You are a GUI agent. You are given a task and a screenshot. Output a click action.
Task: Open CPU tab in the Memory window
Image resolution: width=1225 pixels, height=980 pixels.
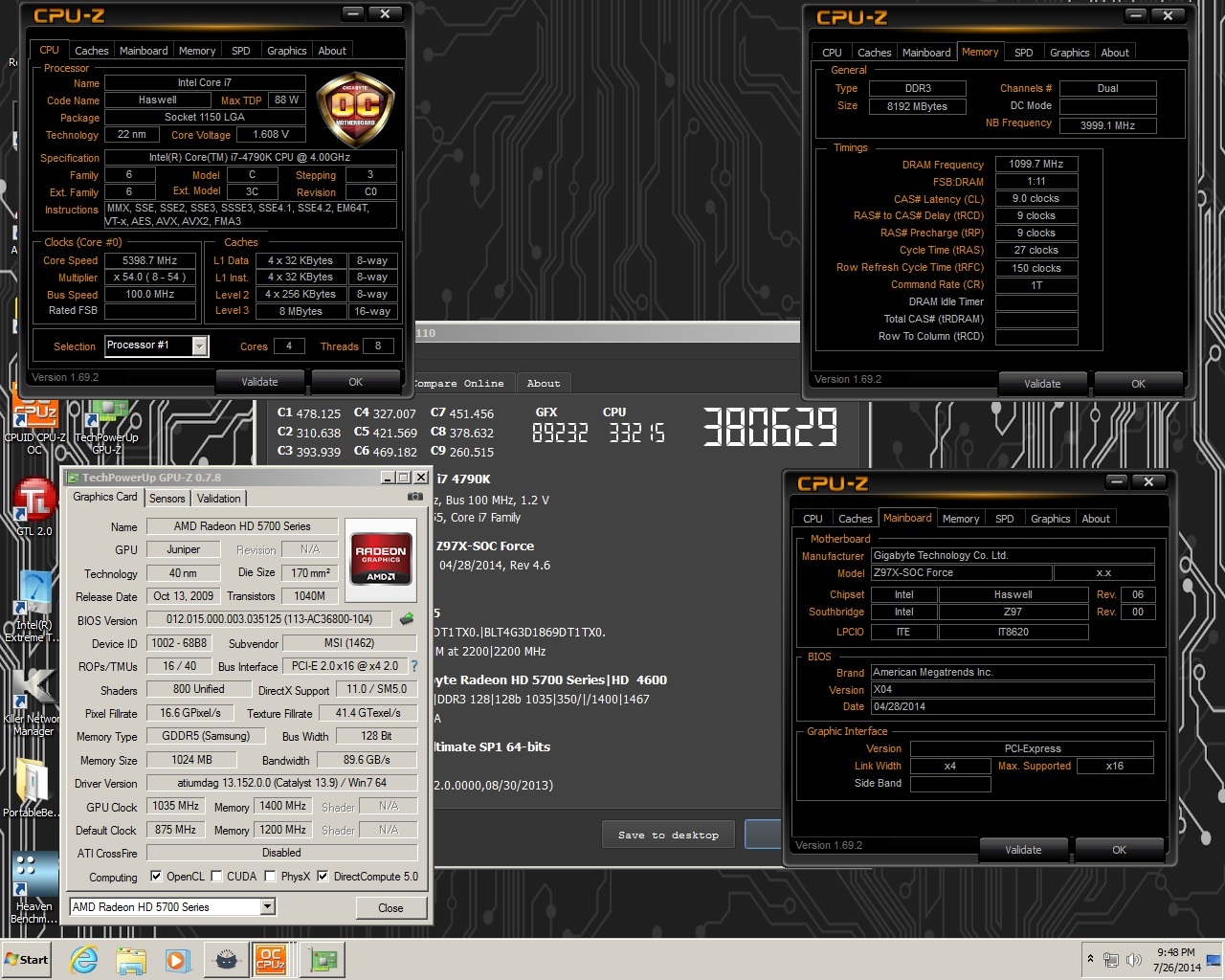coord(833,53)
